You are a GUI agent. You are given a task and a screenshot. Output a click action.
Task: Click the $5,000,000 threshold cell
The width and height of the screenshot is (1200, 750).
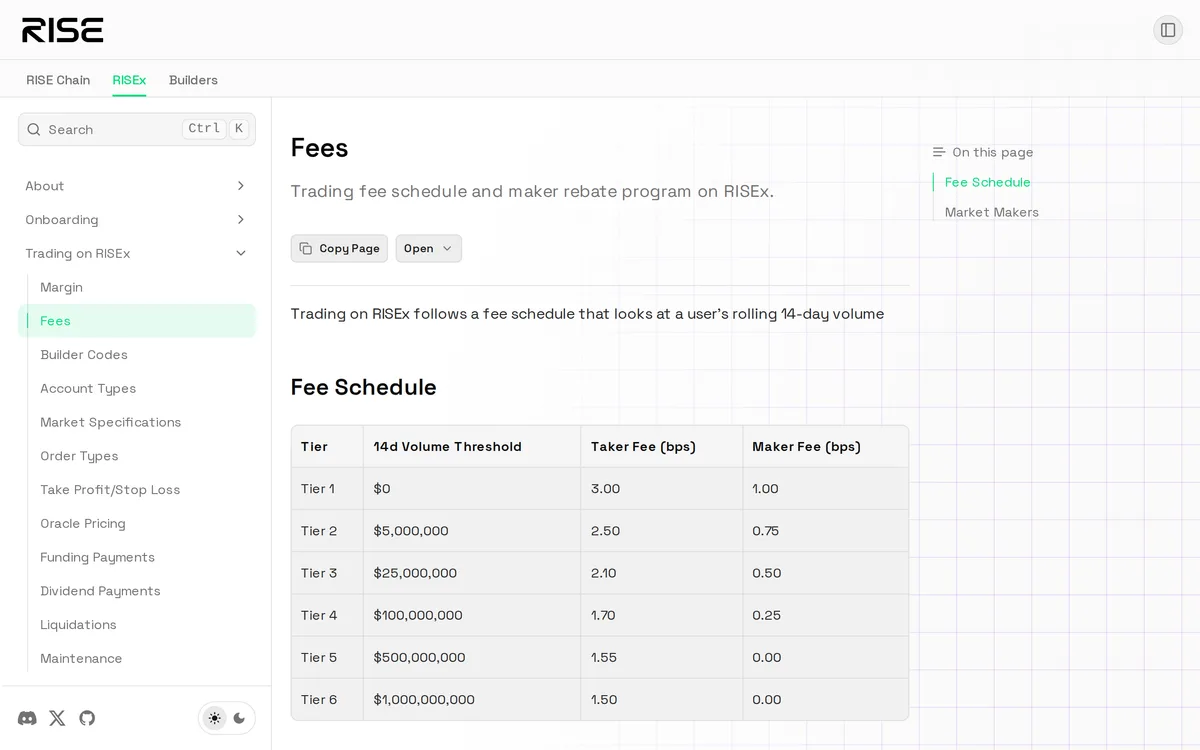tap(472, 531)
